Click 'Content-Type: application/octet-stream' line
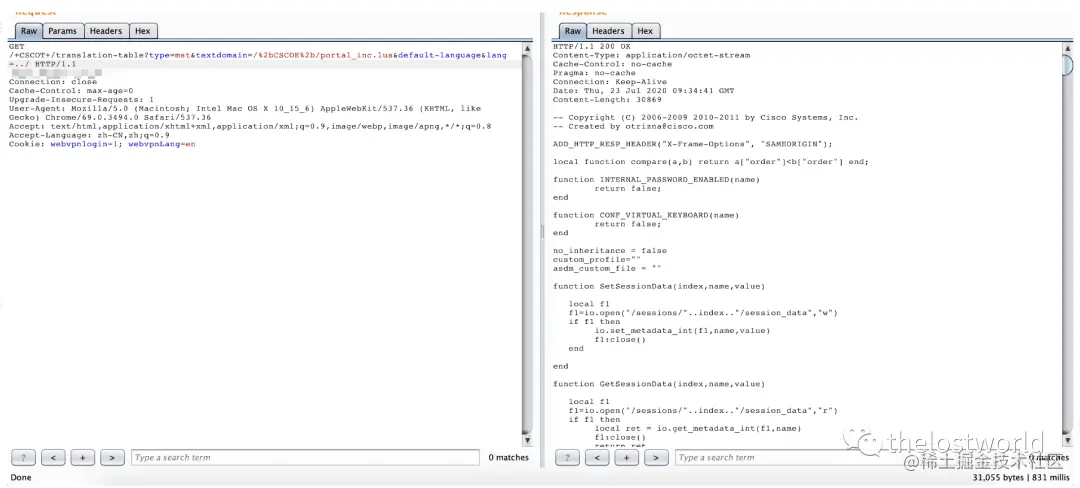 652,55
